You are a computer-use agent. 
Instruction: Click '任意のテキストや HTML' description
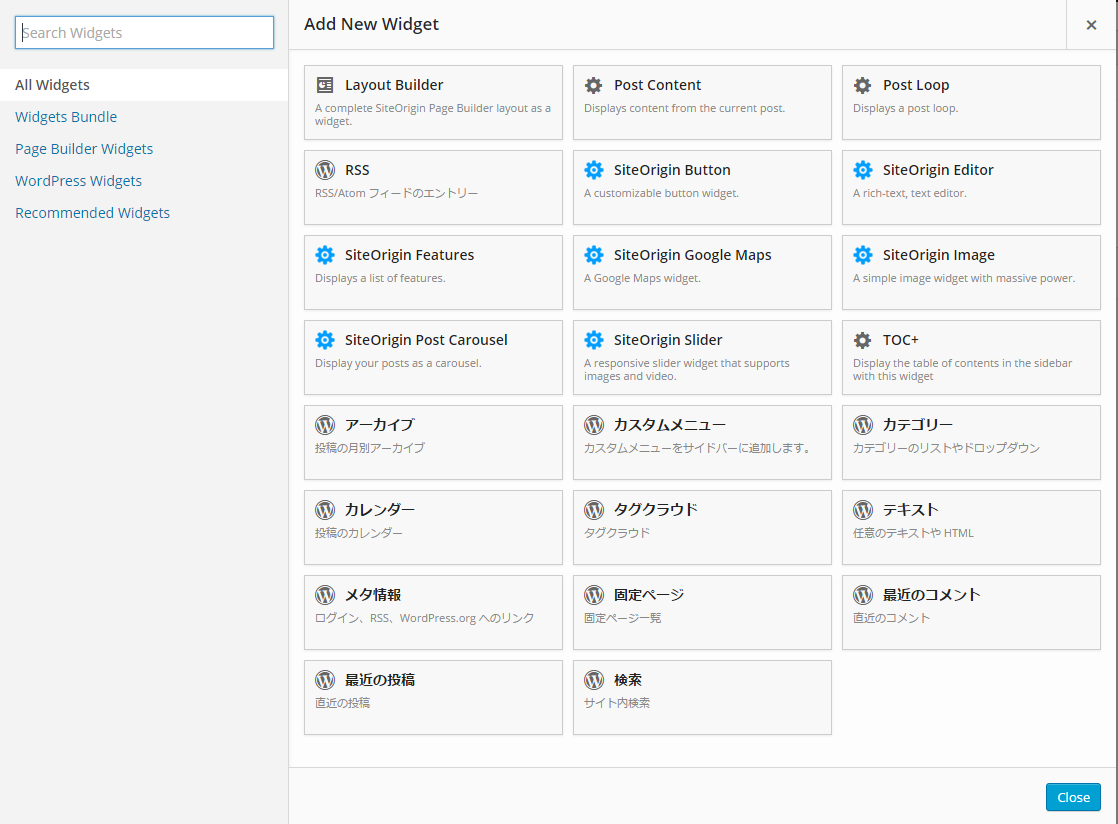[x=913, y=533]
